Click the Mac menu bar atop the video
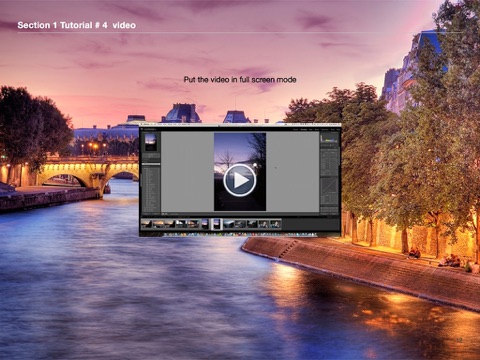480x360 pixels. (240, 125)
